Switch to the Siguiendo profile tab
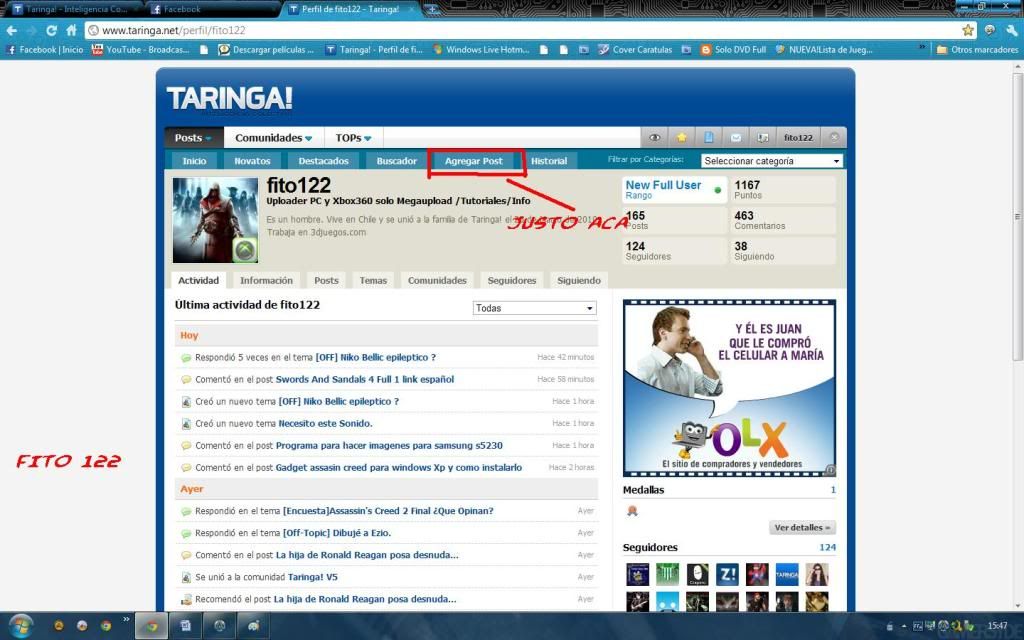1024x640 pixels. [579, 280]
